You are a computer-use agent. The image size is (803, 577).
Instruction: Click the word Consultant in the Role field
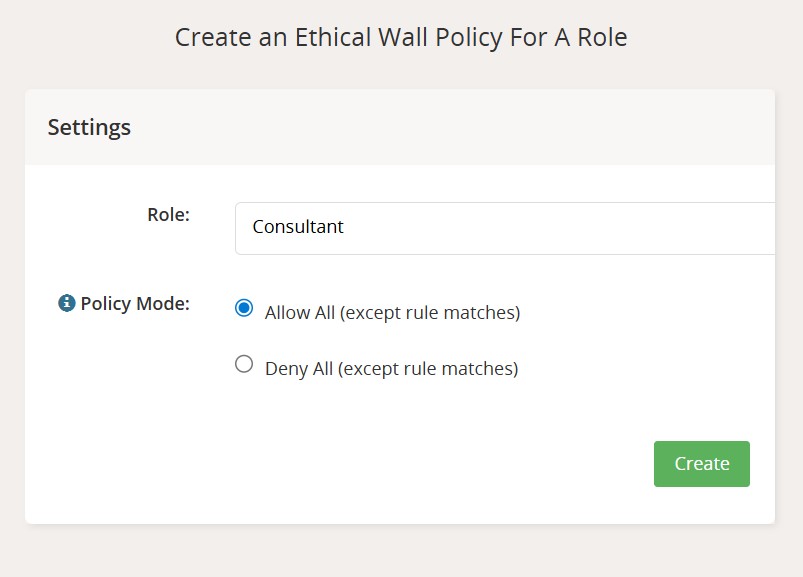[298, 227]
